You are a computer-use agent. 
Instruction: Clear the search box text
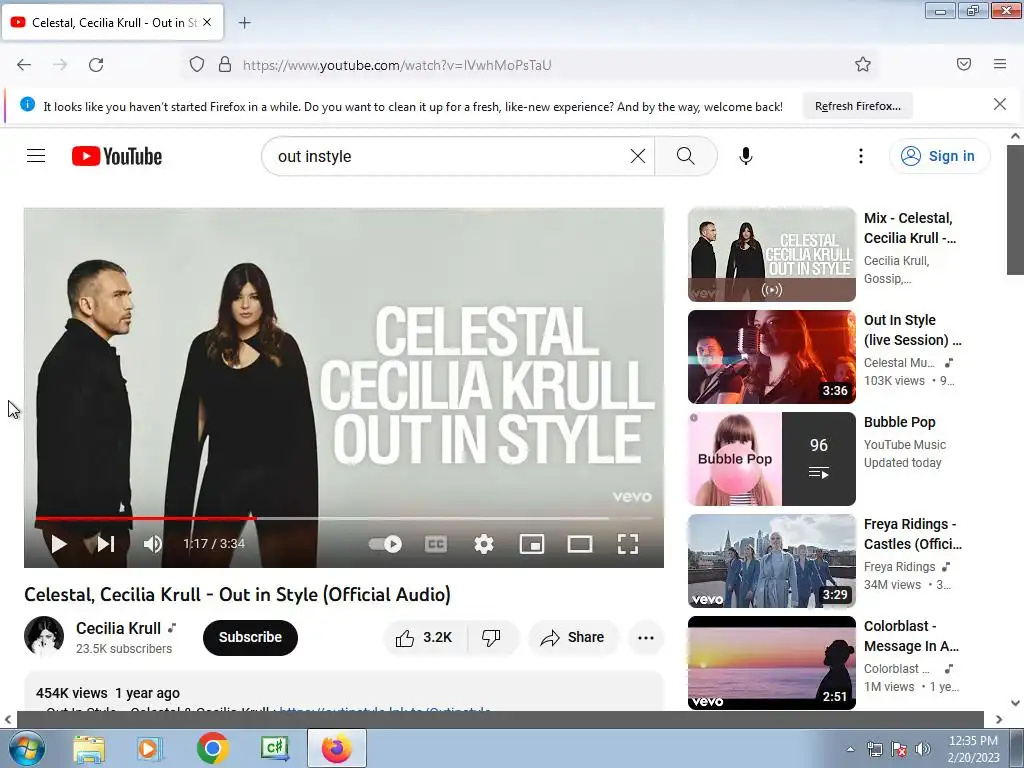tap(637, 156)
